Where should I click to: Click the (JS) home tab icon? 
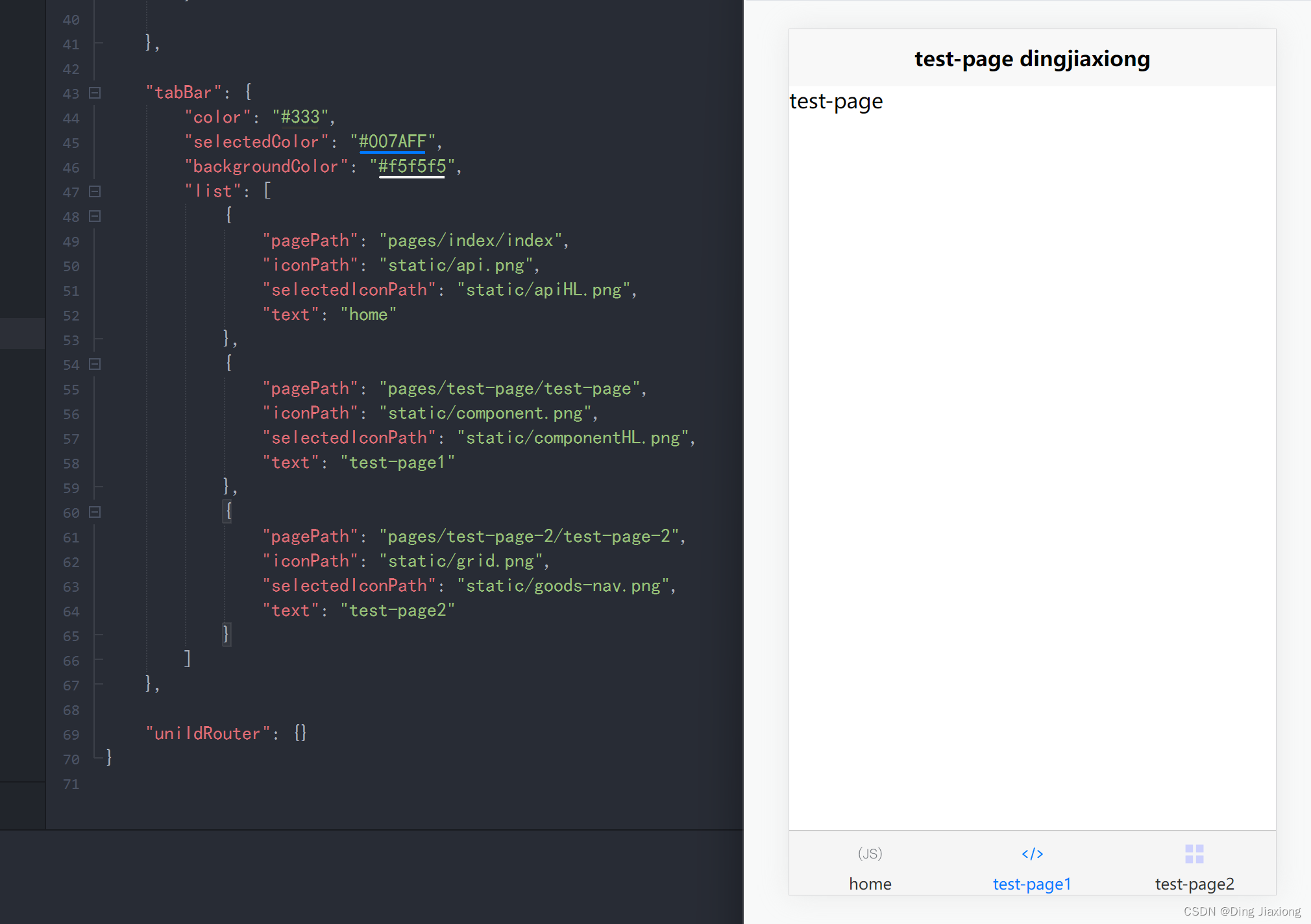click(870, 853)
